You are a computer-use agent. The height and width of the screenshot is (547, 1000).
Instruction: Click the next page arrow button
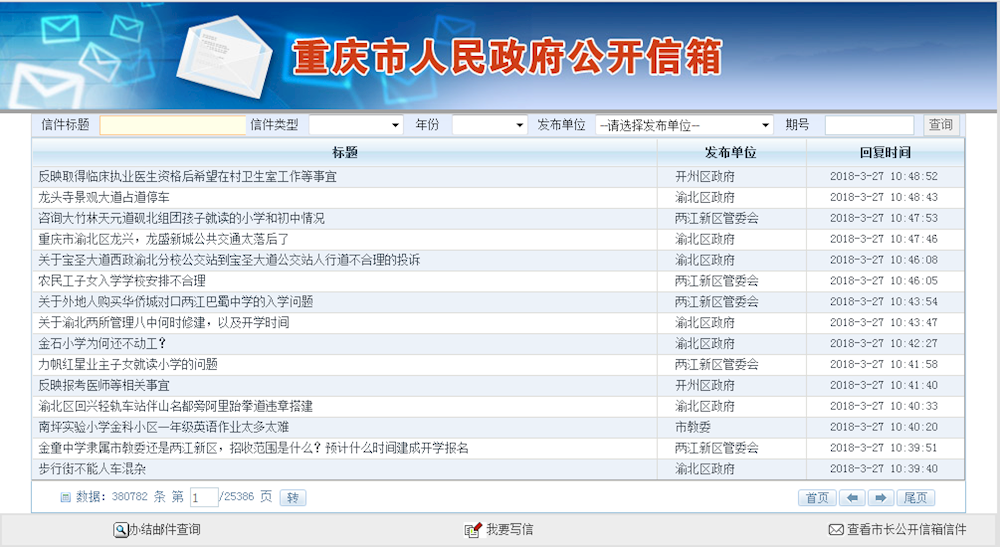click(881, 498)
